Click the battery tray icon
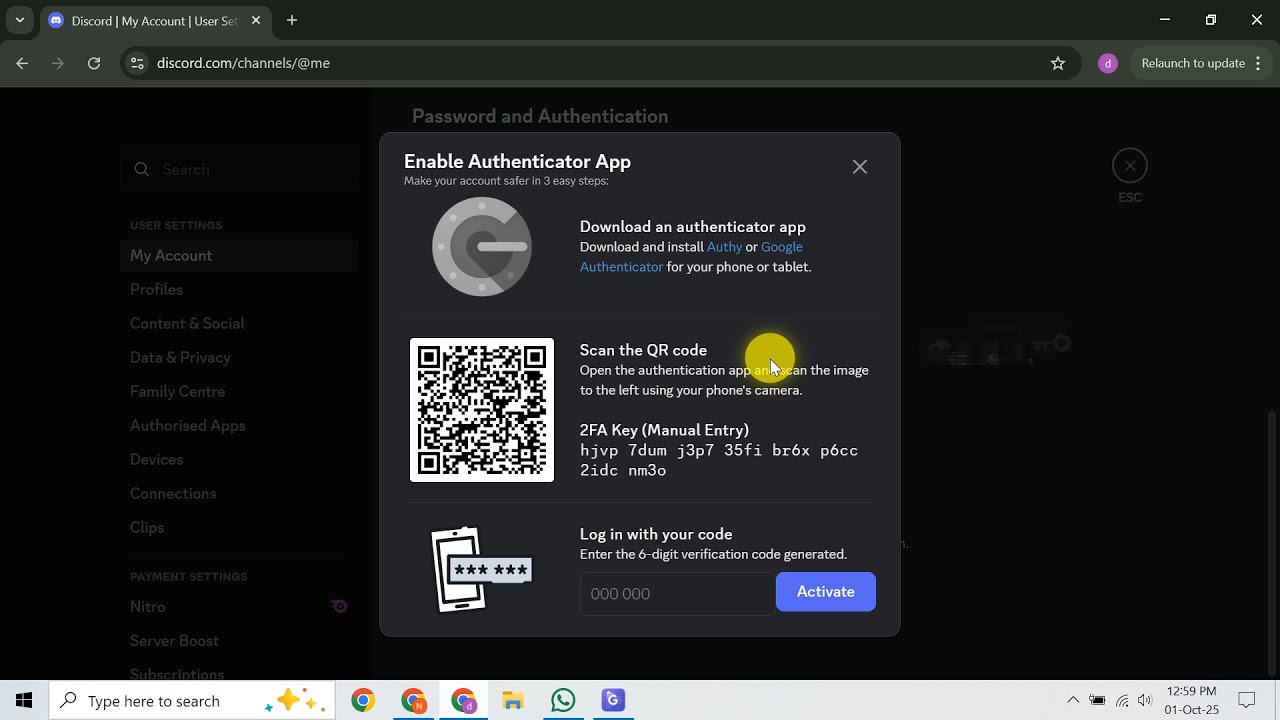This screenshot has height=720, width=1280. (x=1097, y=701)
